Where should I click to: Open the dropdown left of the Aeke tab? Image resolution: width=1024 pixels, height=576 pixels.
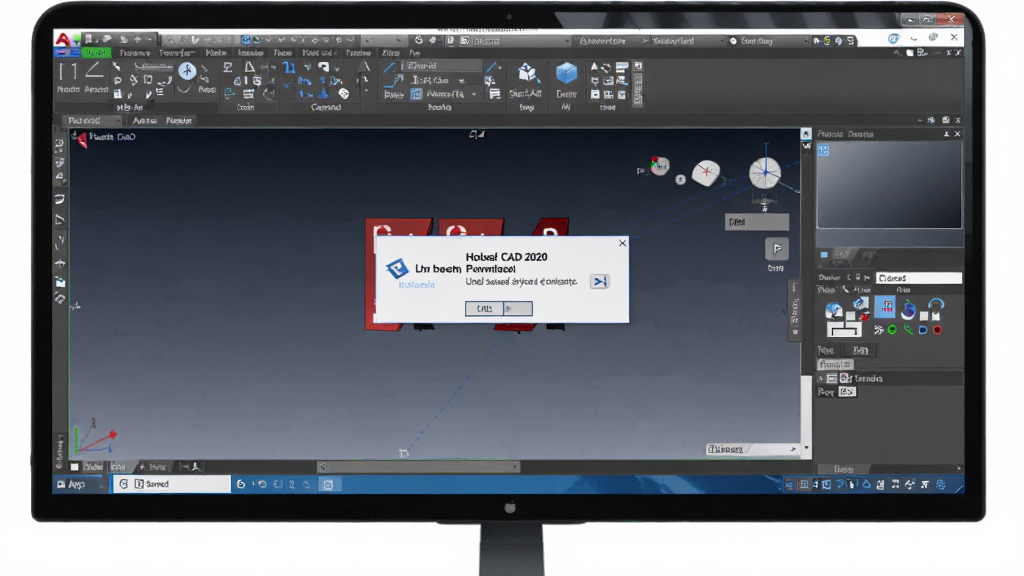click(92, 120)
